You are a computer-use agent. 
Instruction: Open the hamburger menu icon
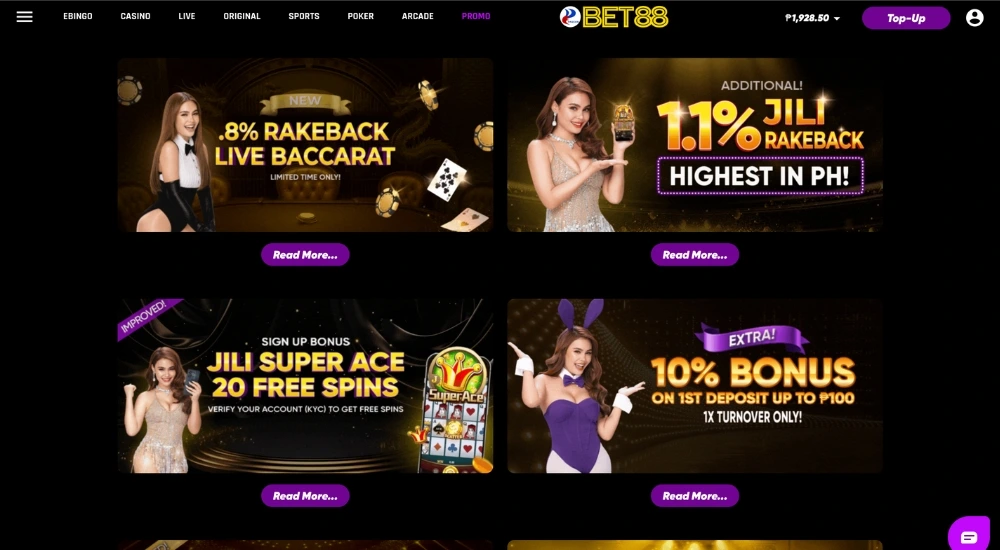point(24,17)
